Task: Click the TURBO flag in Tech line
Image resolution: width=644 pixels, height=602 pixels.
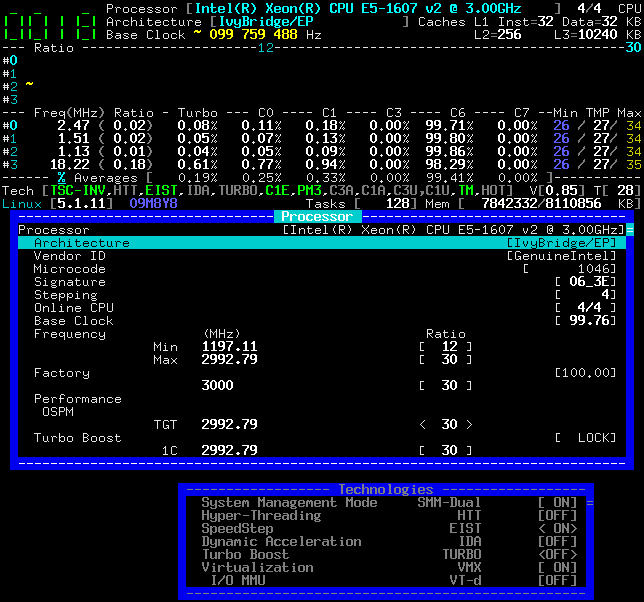Action: click(238, 191)
